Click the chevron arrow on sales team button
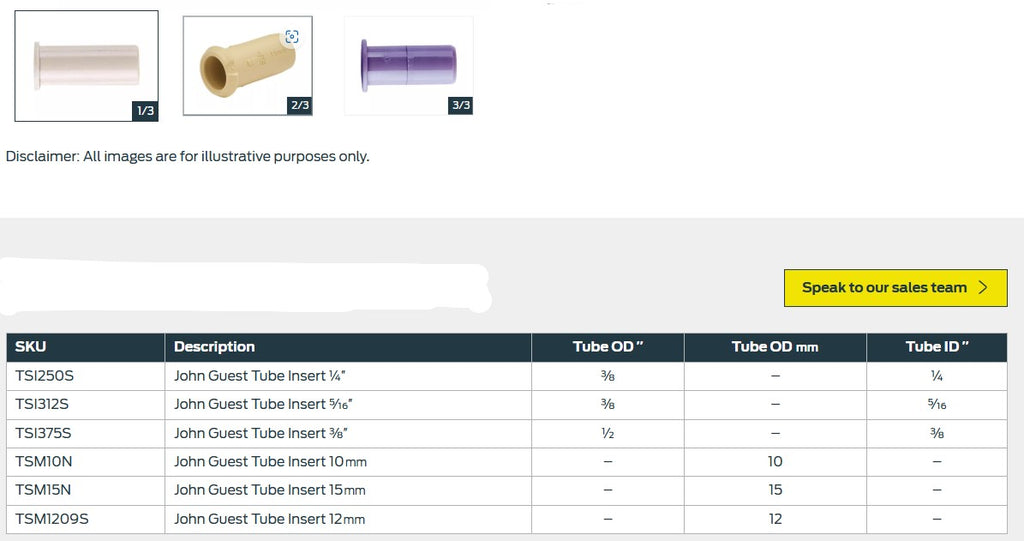This screenshot has height=541, width=1024. point(983,287)
